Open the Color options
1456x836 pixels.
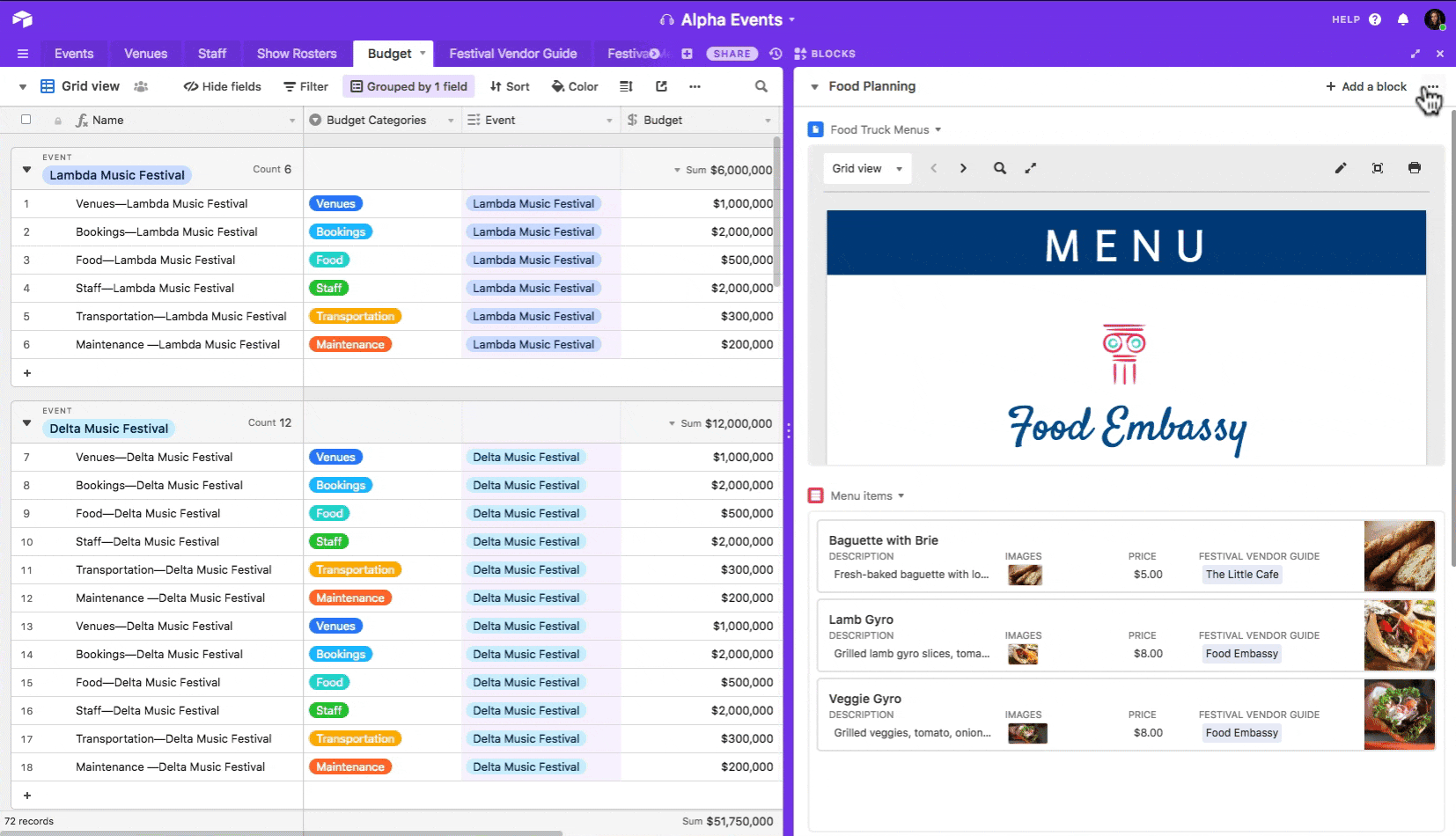[575, 86]
